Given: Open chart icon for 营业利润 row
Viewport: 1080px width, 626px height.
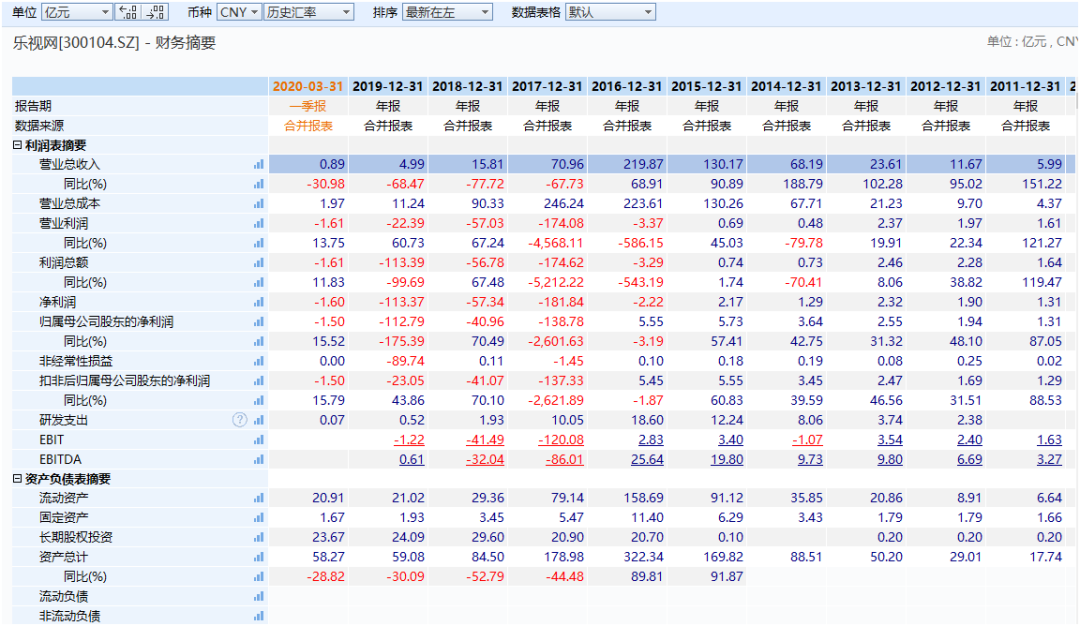Looking at the screenshot, I should (x=258, y=224).
